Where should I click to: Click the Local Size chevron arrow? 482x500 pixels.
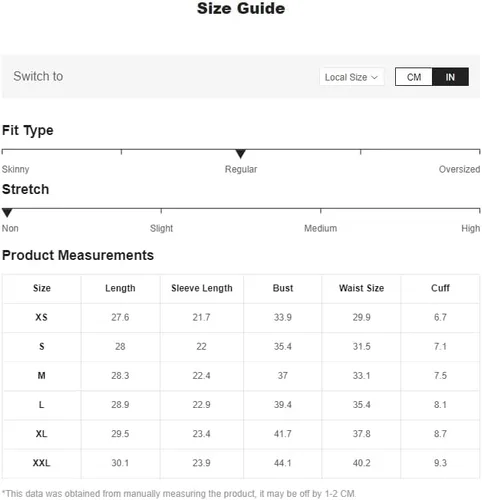click(374, 77)
